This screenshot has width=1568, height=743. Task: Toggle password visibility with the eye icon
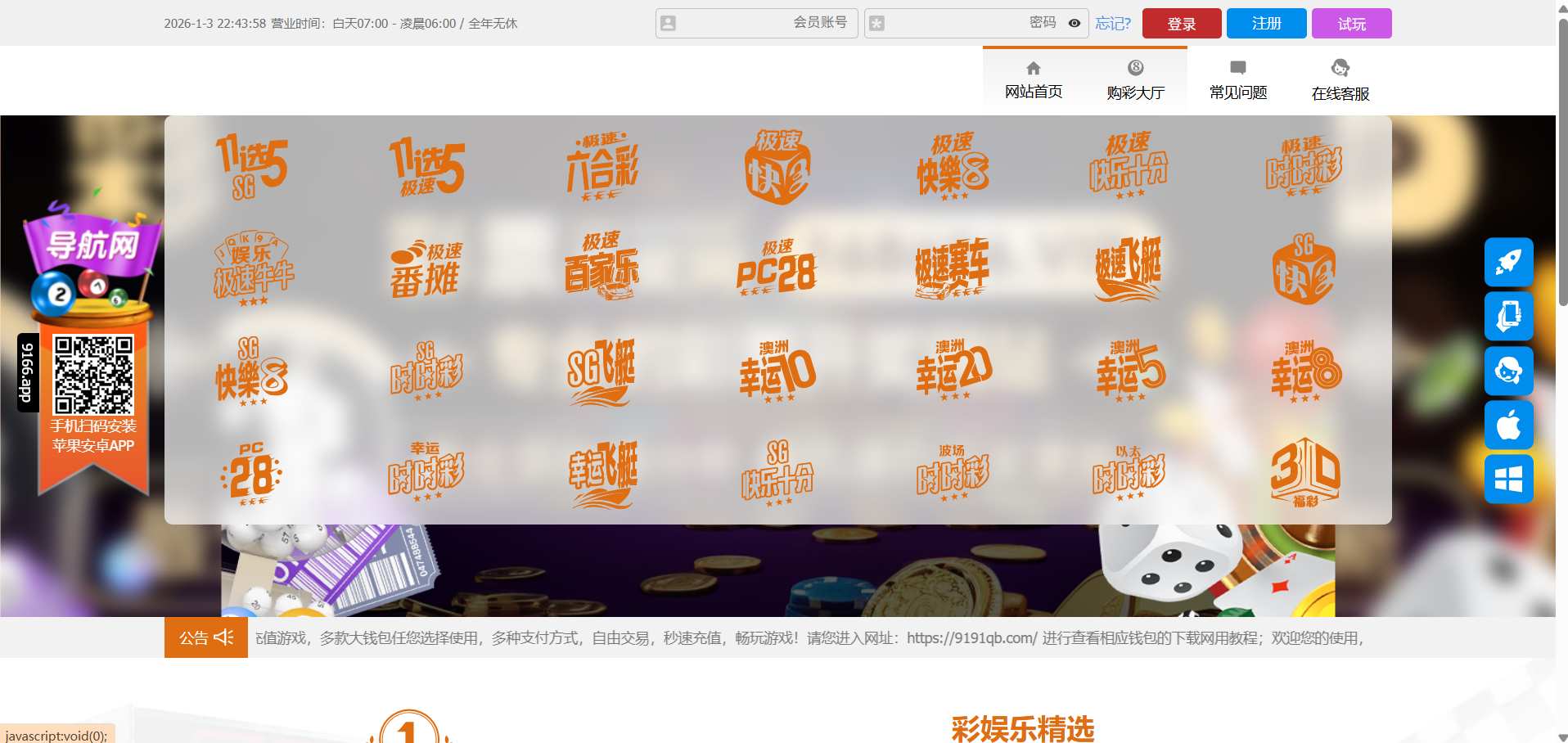tap(1074, 23)
